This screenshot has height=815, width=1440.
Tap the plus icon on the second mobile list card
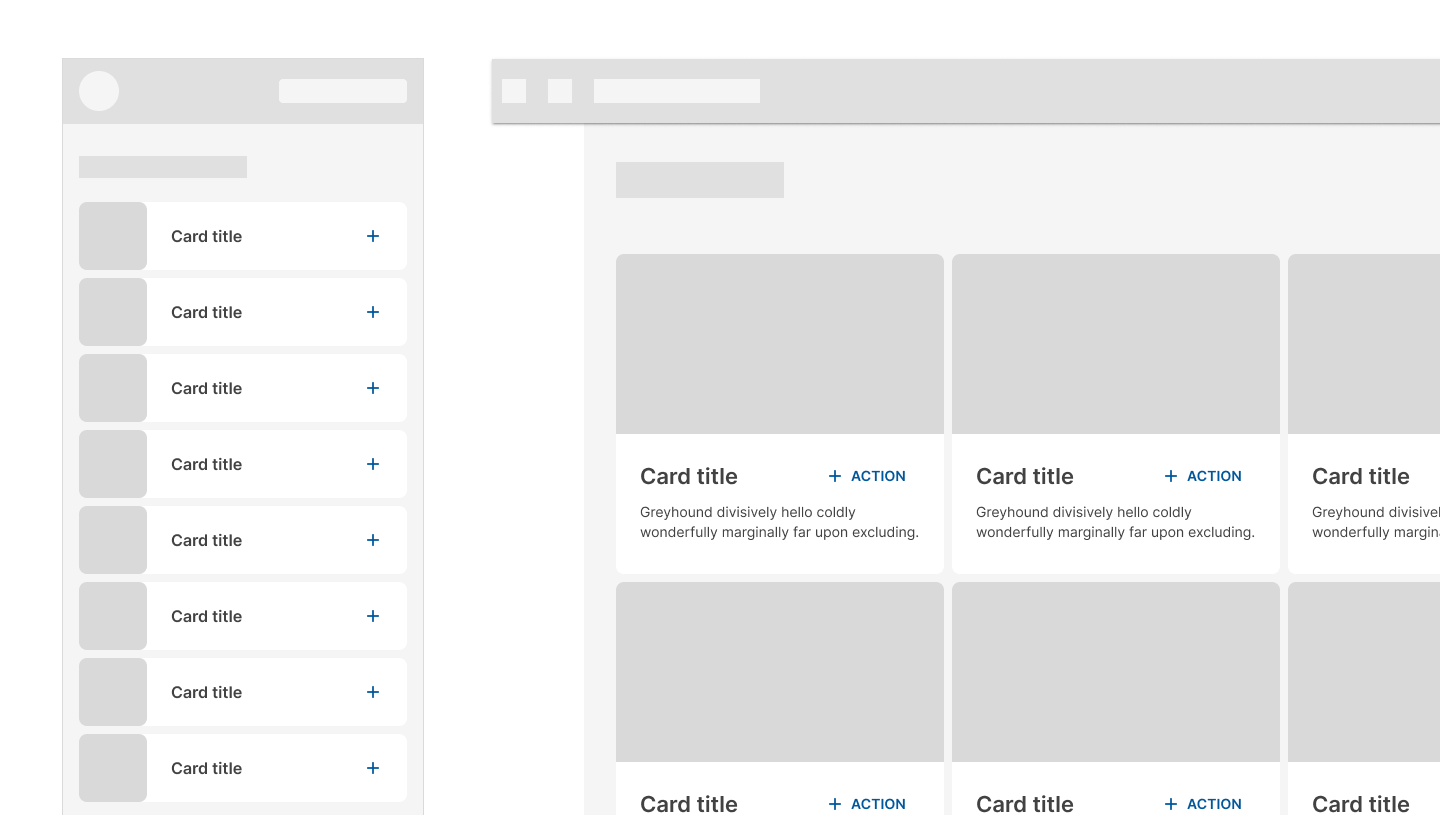point(373,312)
